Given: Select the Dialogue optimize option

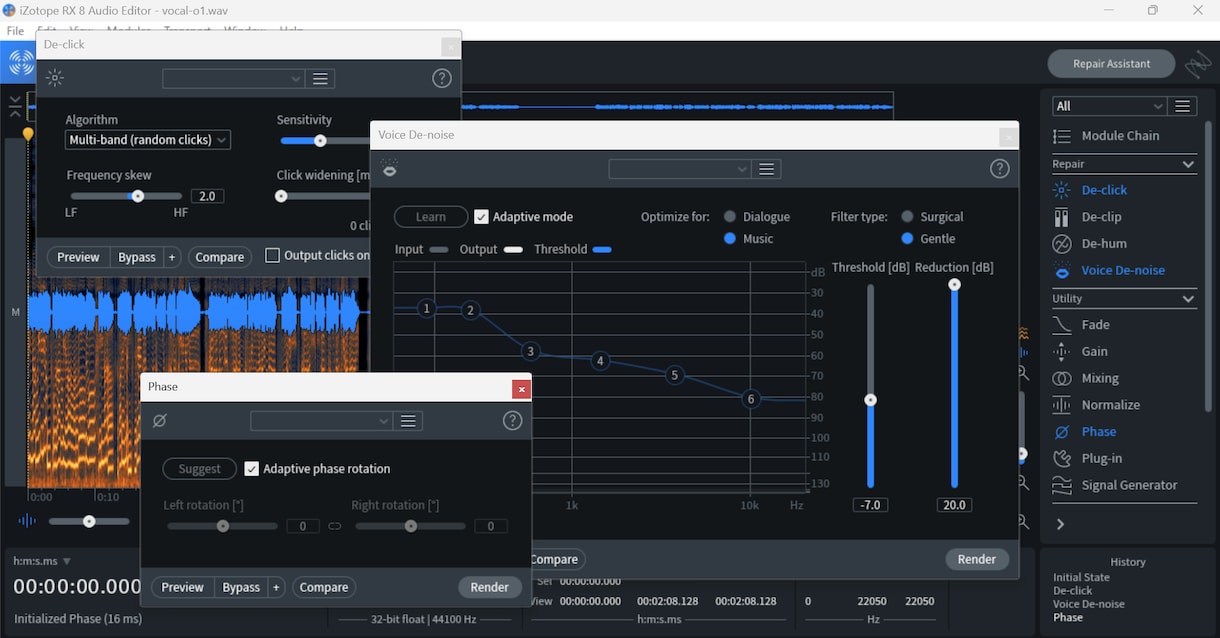Looking at the screenshot, I should click(730, 217).
